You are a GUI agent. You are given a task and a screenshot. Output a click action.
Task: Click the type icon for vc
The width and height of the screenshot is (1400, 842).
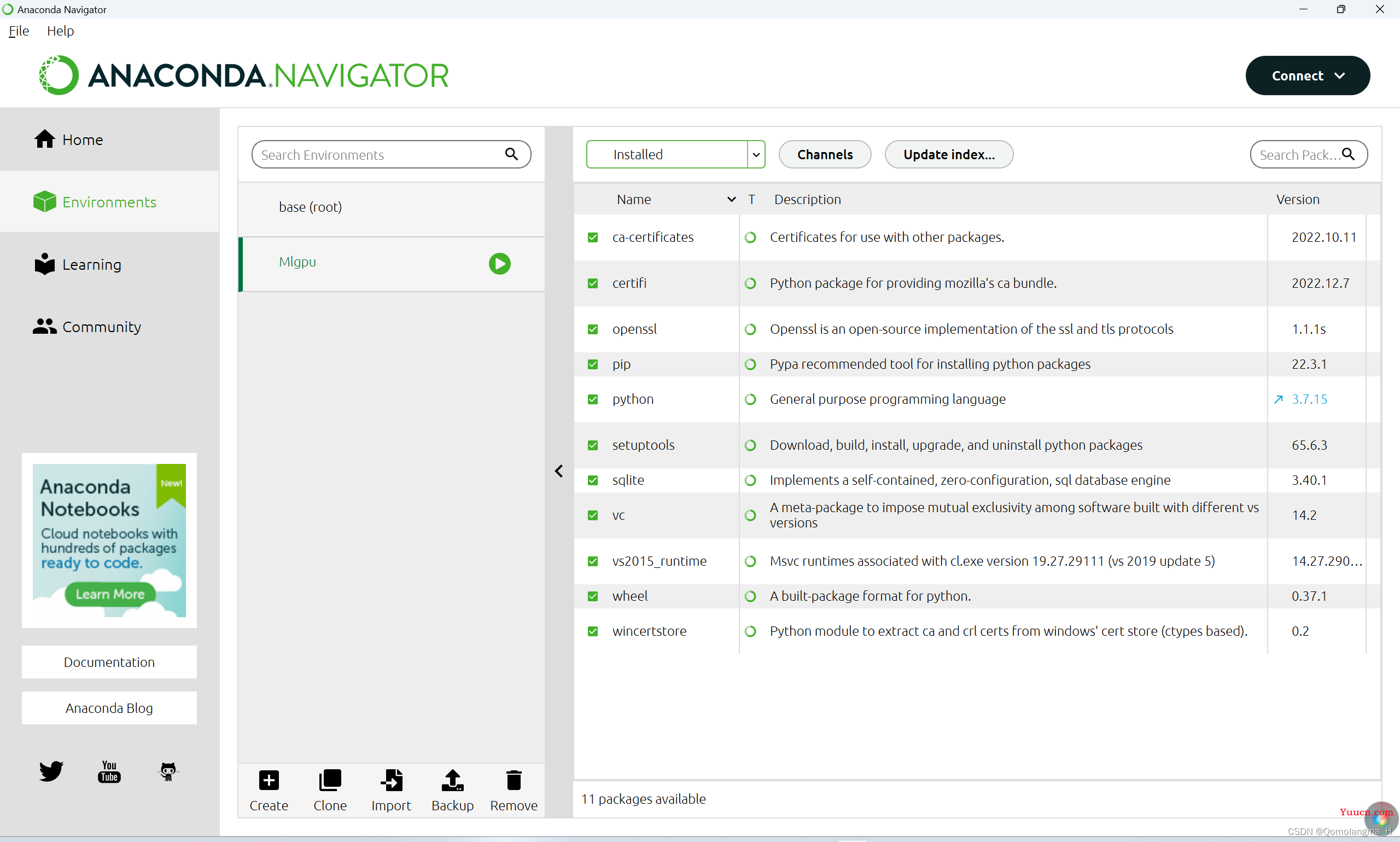pyautogui.click(x=750, y=515)
